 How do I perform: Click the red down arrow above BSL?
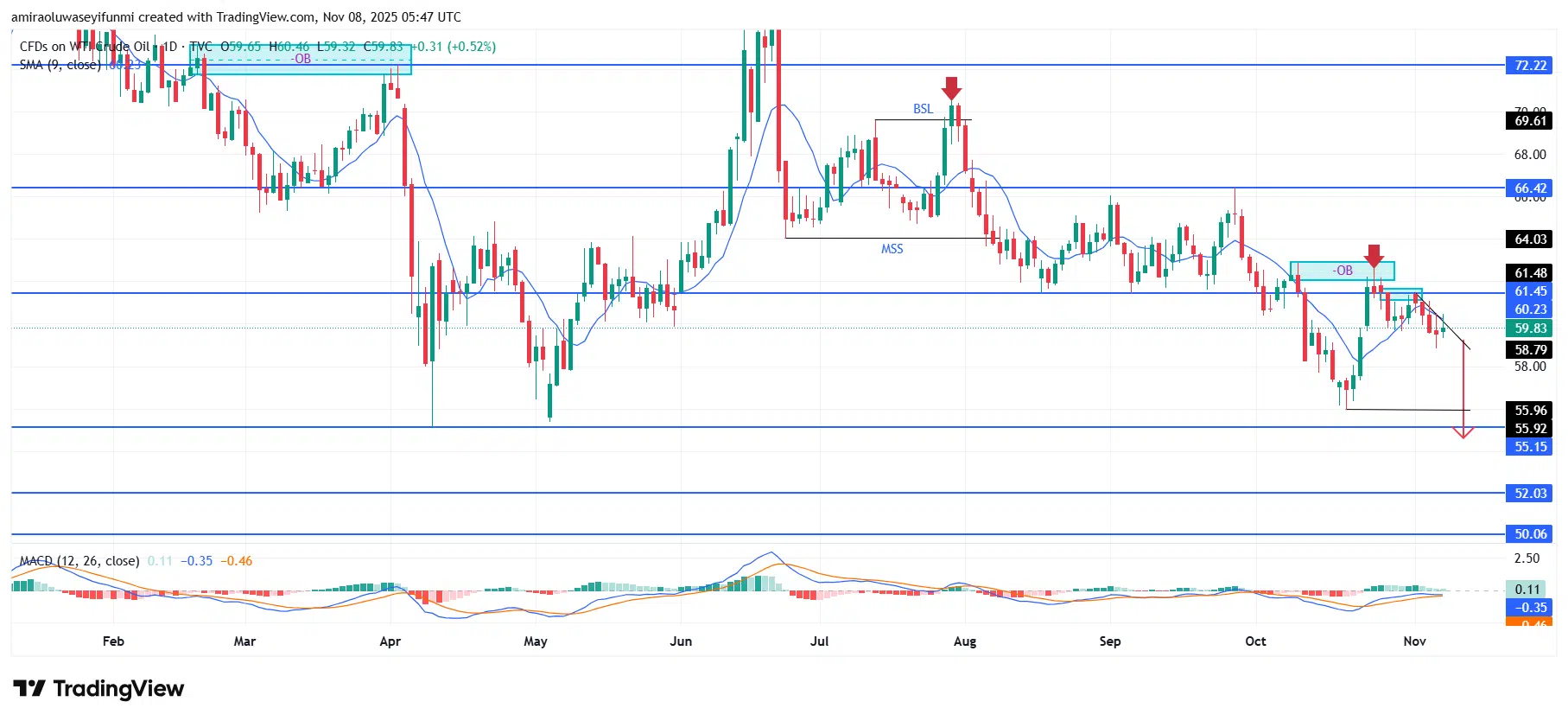(951, 88)
